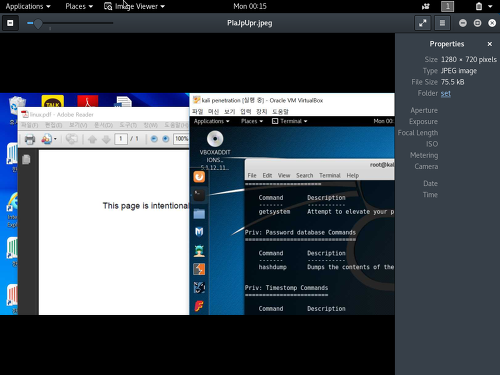The image size is (500, 375).
Task: Open the system menu arrow at top right
Action: click(490, 6)
